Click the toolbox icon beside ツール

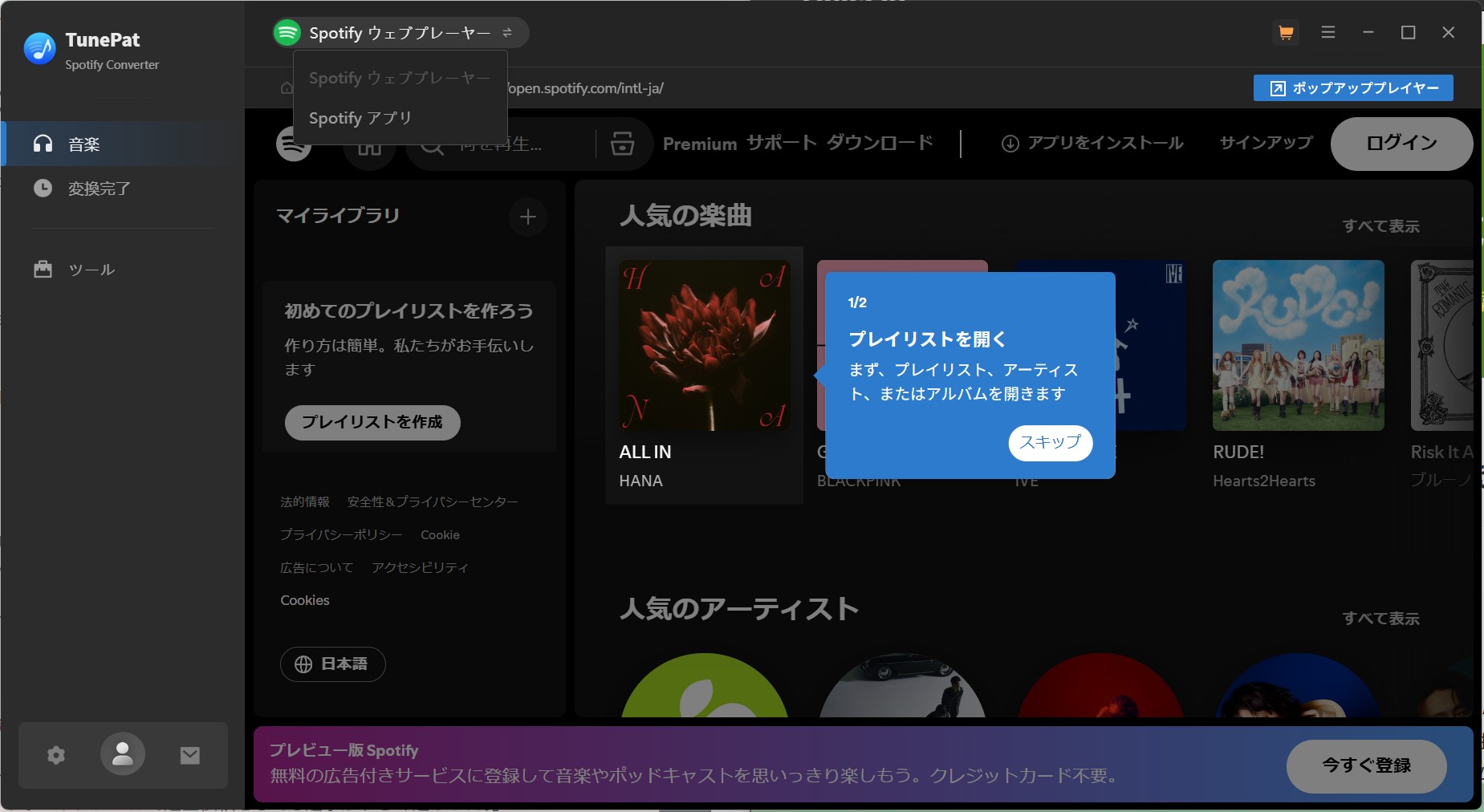point(43,270)
